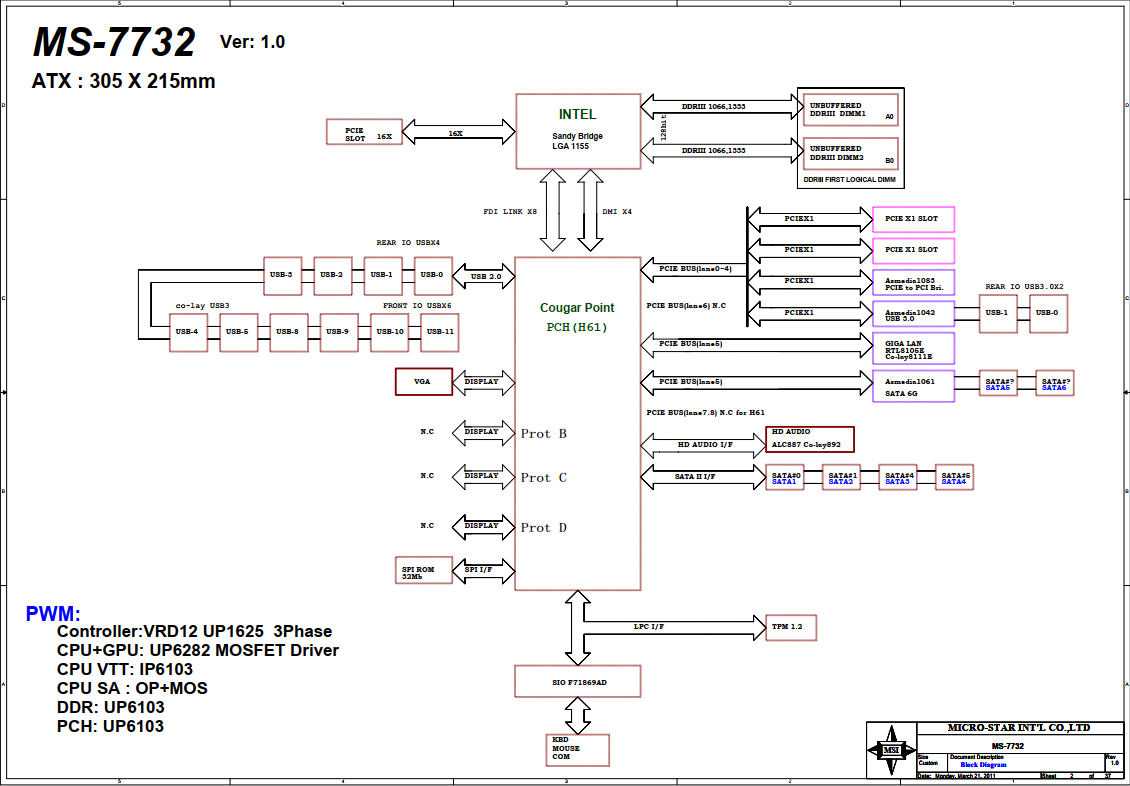Click the SIO F71869AD block
This screenshot has height=786, width=1130.
[578, 682]
